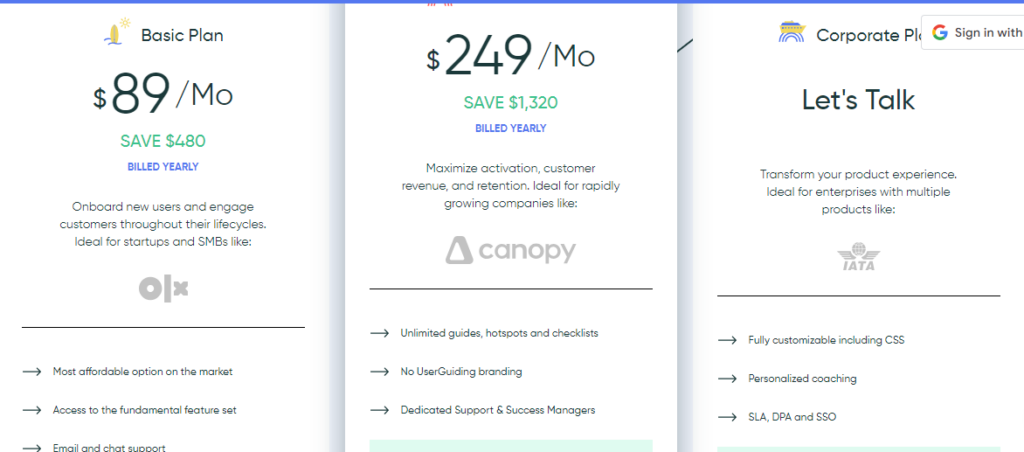Click the arrow beside "Most affordable option on the market"
1024x452 pixels.
click(x=31, y=371)
